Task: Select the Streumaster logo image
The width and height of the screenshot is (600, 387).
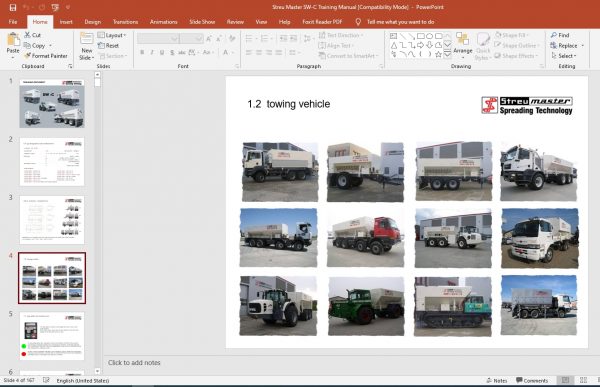Action: click(x=527, y=105)
